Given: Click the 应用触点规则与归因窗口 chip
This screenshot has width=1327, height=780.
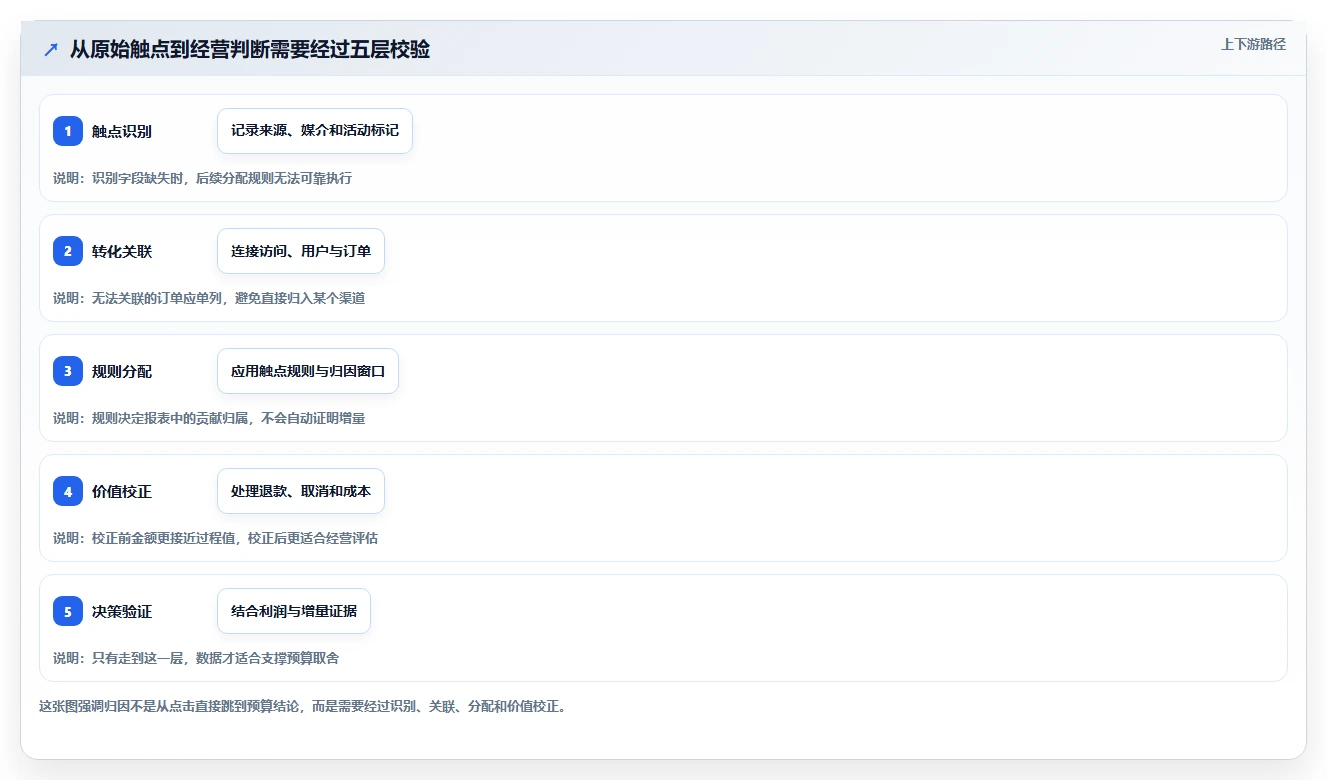Looking at the screenshot, I should pyautogui.click(x=308, y=371).
